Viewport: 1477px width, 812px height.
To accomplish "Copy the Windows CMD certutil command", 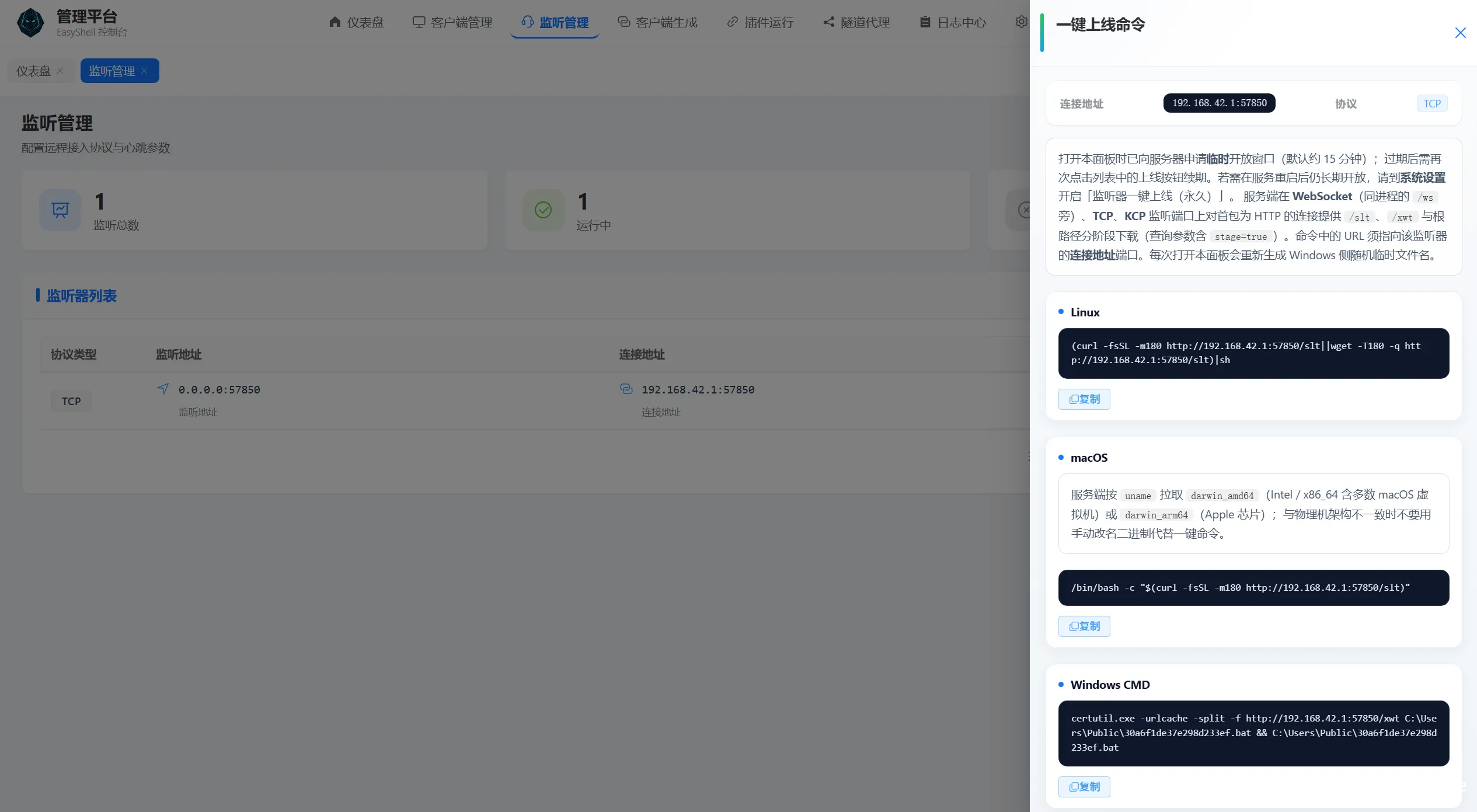I will pos(1084,787).
